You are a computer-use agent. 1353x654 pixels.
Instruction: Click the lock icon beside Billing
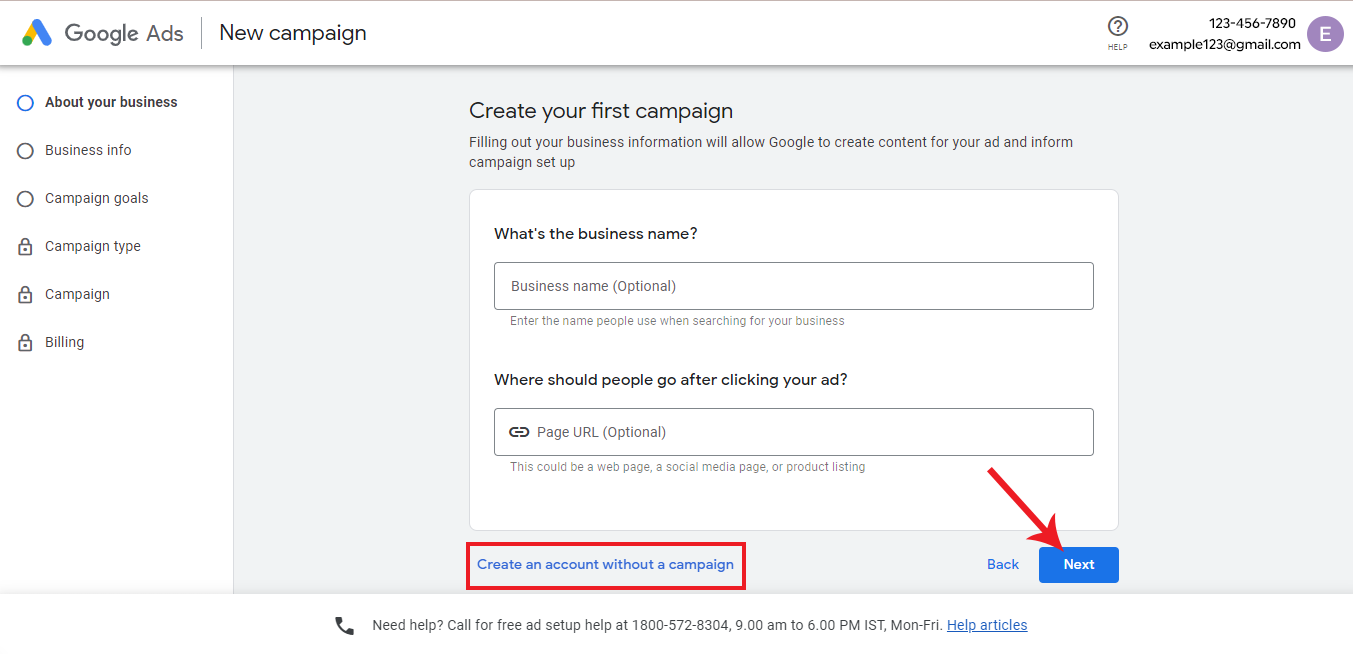click(26, 342)
